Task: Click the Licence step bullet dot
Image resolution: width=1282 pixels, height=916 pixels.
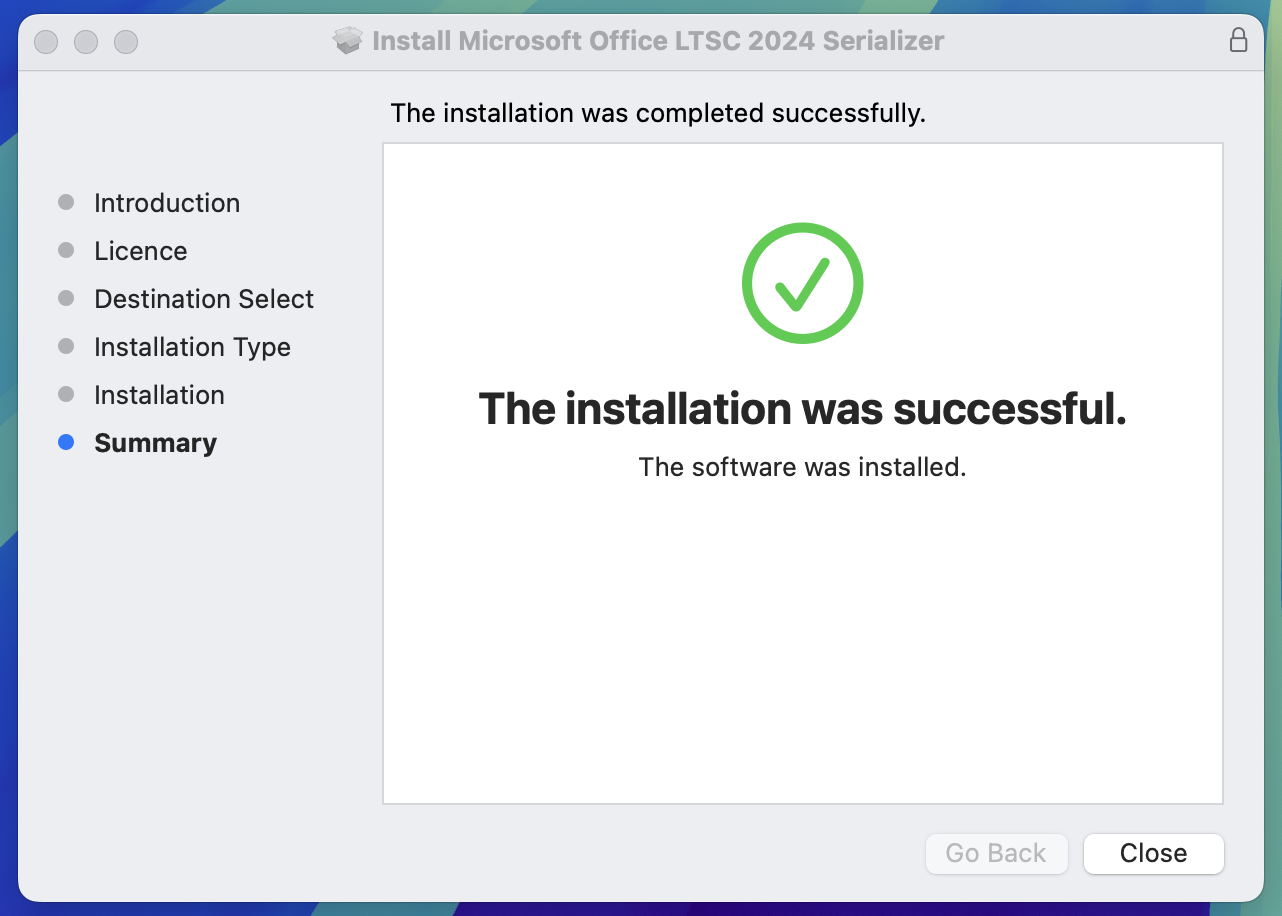Action: click(x=66, y=250)
